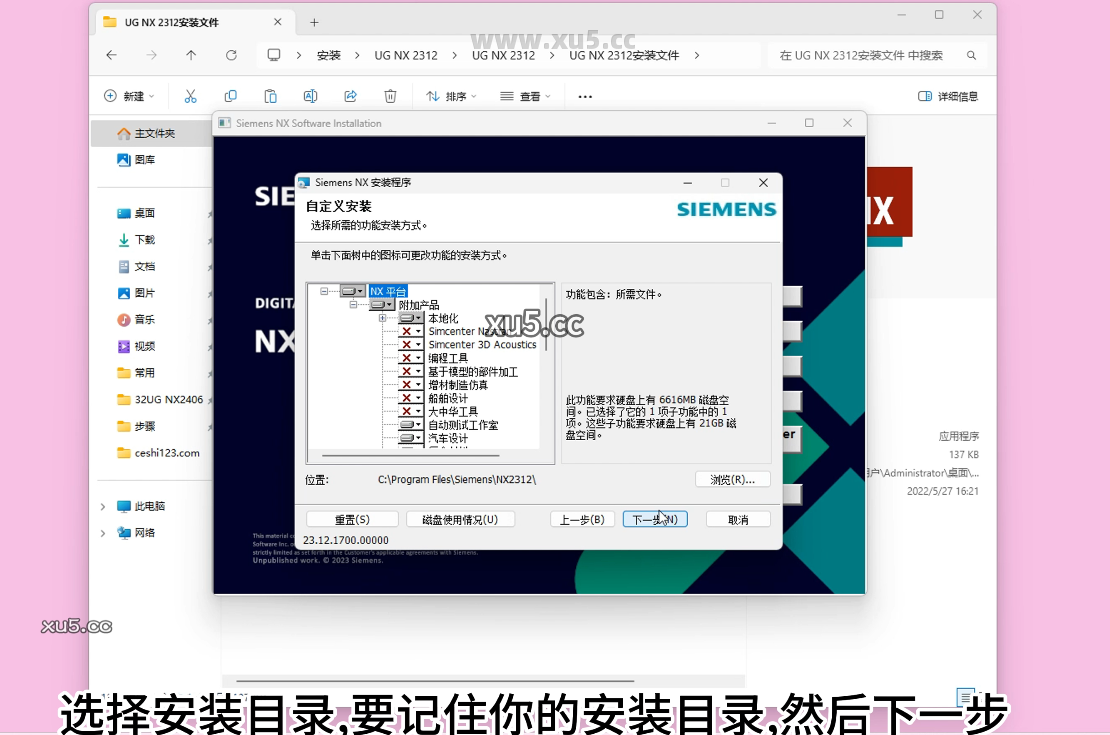Collapse the NX 平台 tree node
This screenshot has height=735, width=1110.
pyautogui.click(x=324, y=290)
